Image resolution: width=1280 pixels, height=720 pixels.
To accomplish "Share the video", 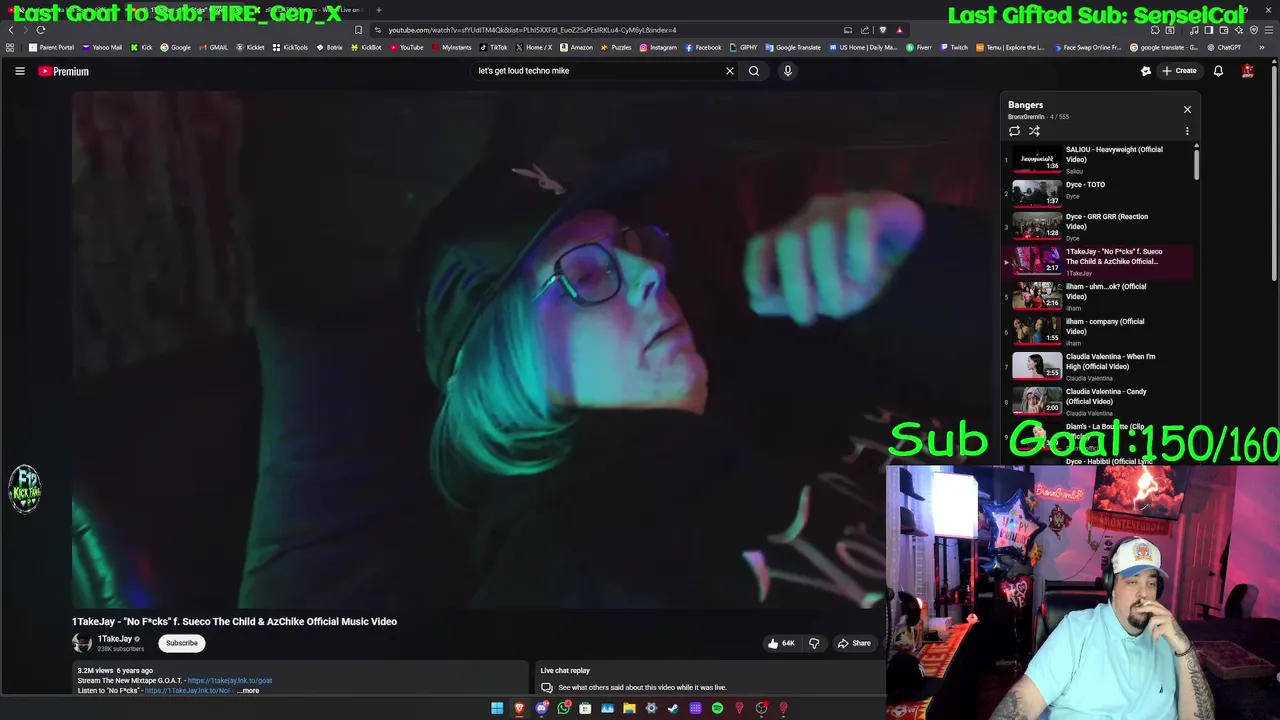I will coord(855,643).
